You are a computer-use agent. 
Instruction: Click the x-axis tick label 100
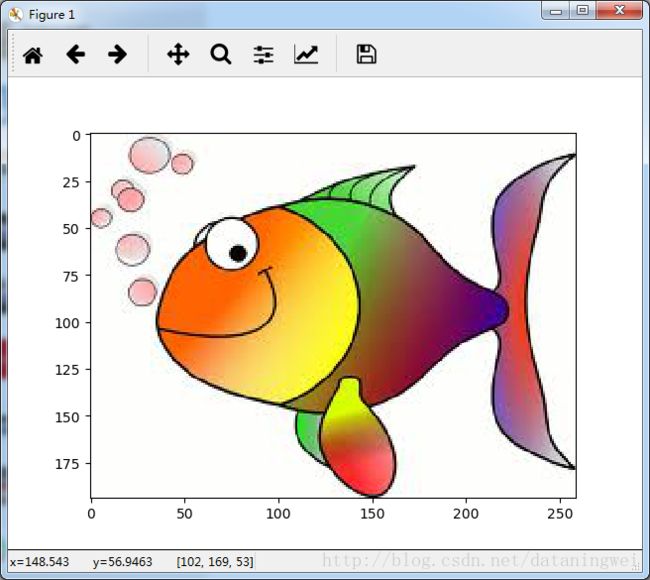click(x=278, y=514)
